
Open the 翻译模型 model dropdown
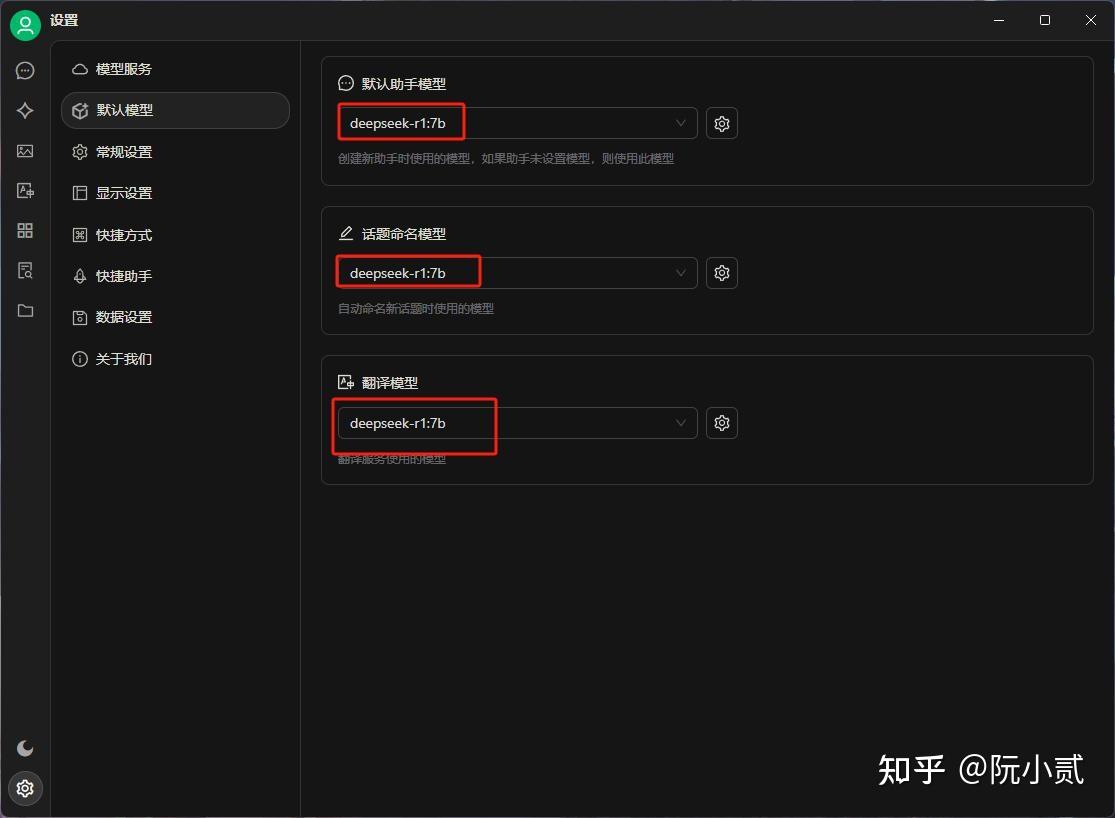517,423
